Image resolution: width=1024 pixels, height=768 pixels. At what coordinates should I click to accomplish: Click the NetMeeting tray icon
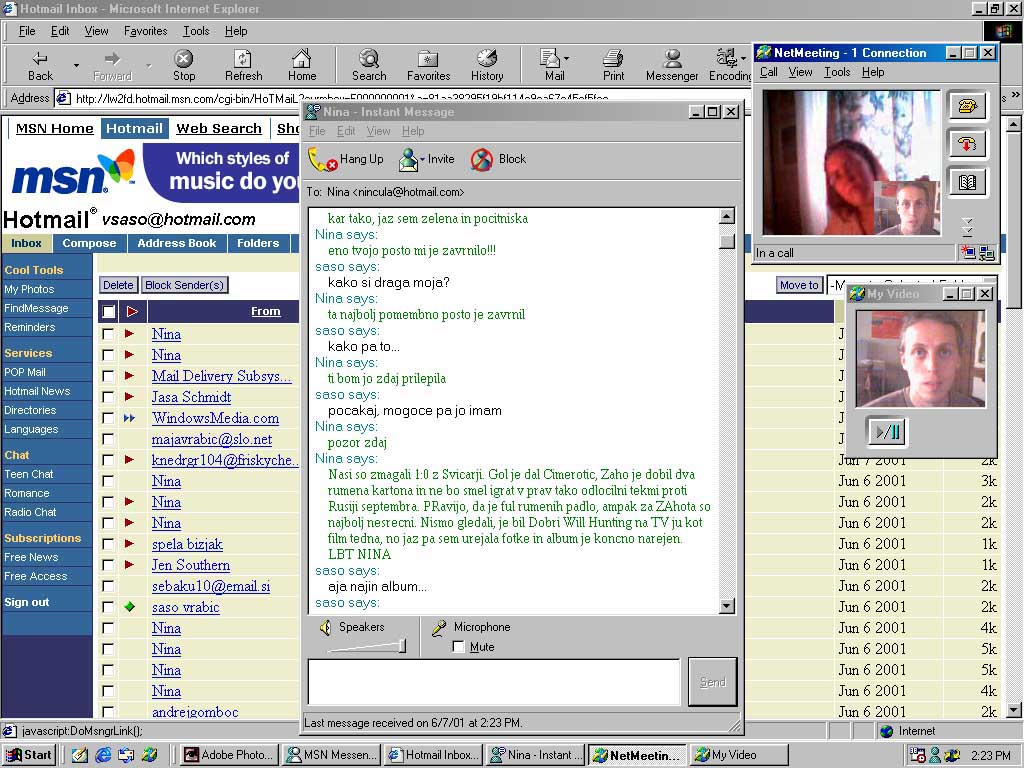click(x=952, y=755)
